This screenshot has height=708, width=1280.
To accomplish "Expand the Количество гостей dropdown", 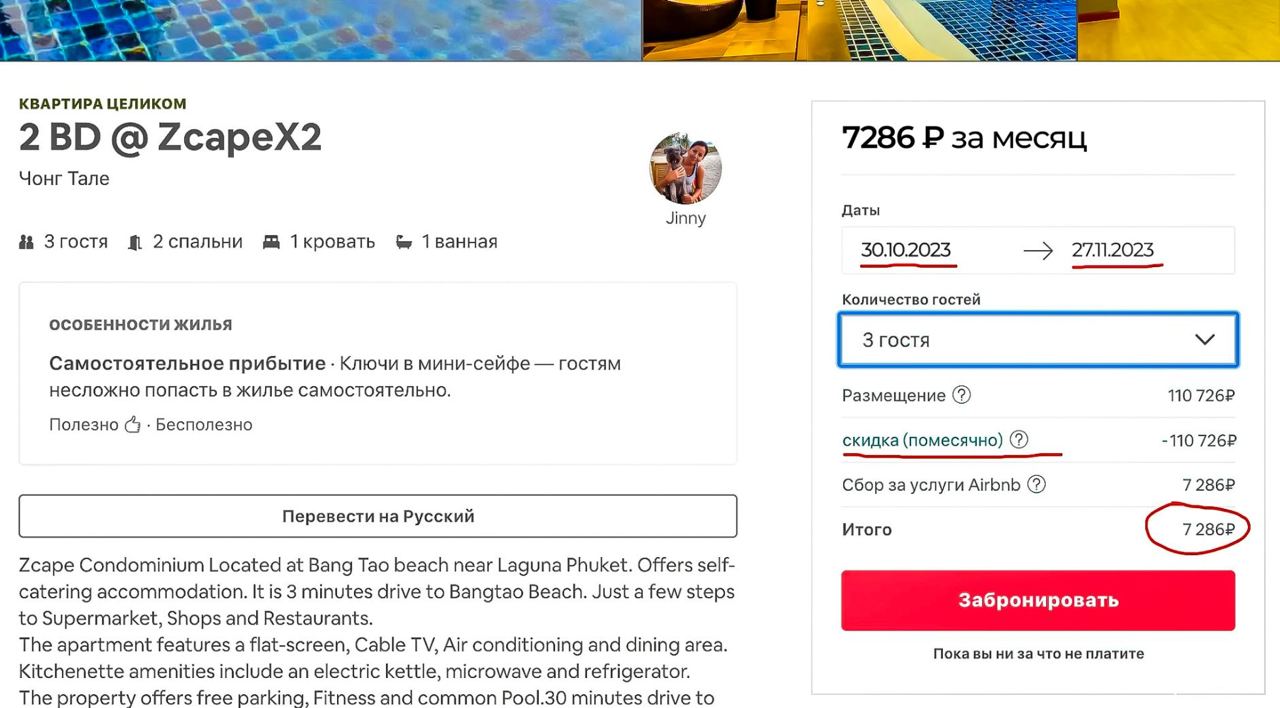I will (x=1037, y=340).
